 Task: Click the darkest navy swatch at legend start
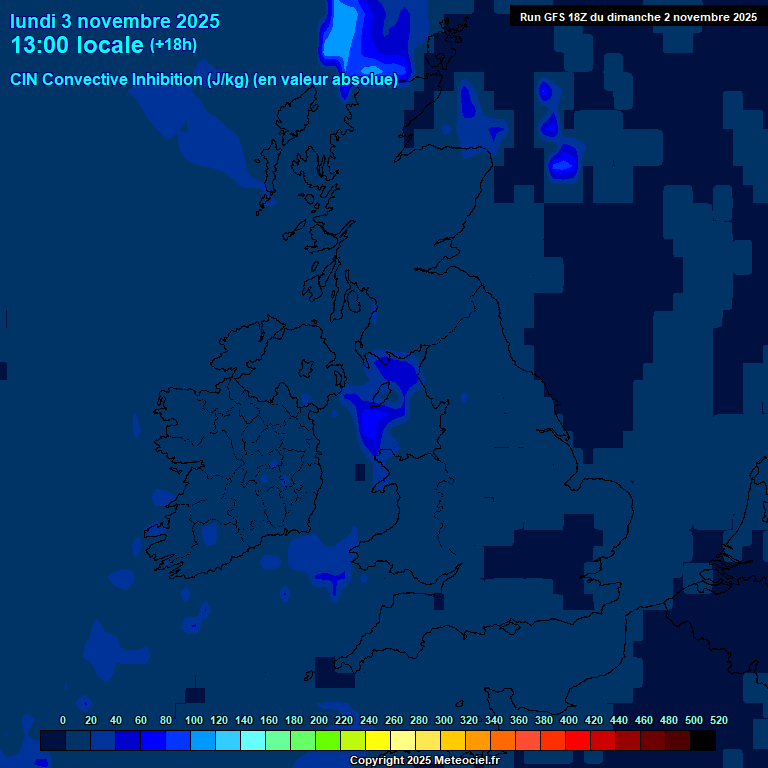(x=52, y=741)
